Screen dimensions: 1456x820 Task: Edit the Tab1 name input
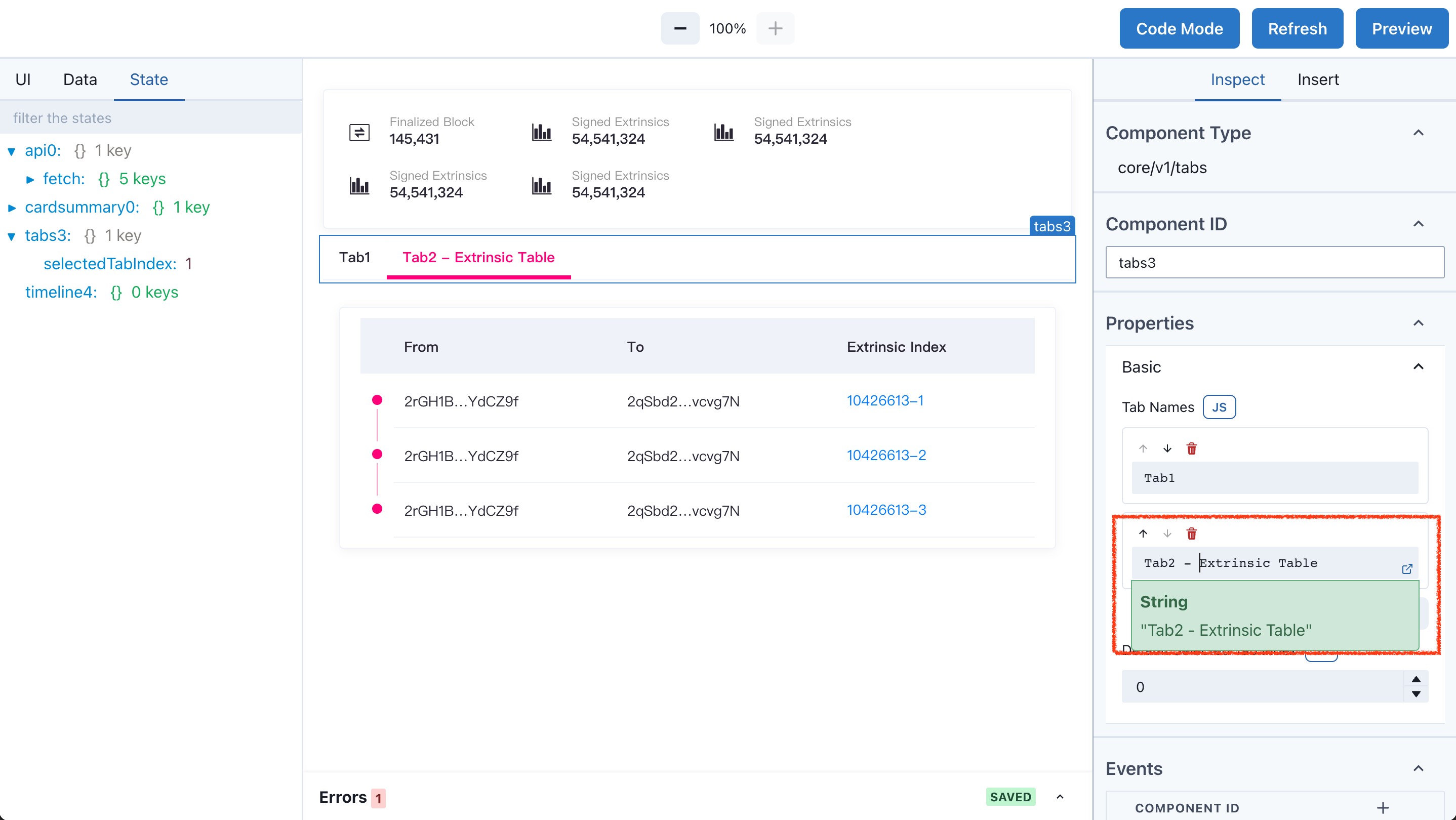(x=1275, y=477)
